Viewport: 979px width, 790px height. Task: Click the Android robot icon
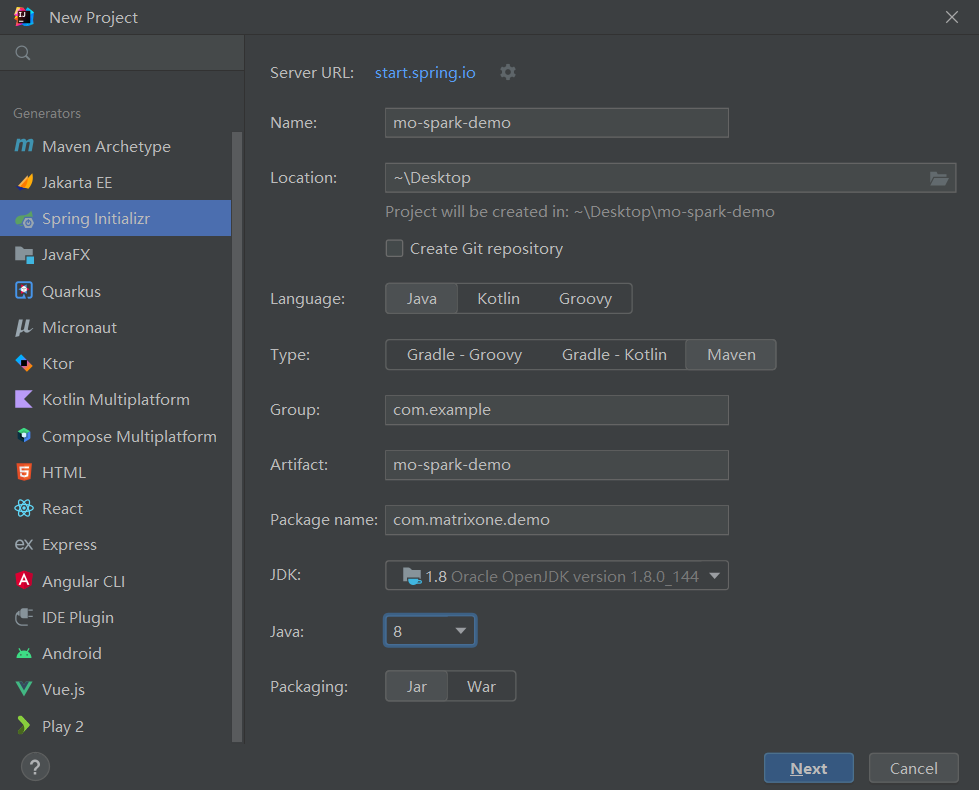coord(24,653)
